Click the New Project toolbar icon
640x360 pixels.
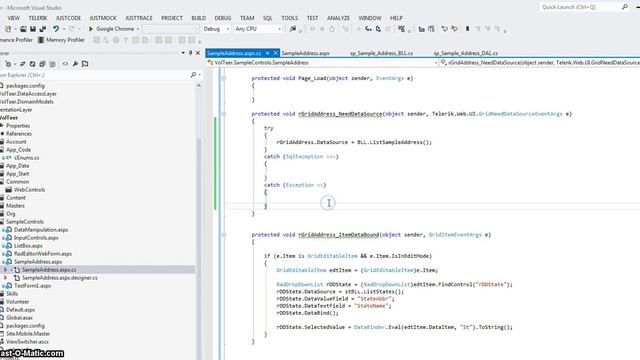pos(8,29)
